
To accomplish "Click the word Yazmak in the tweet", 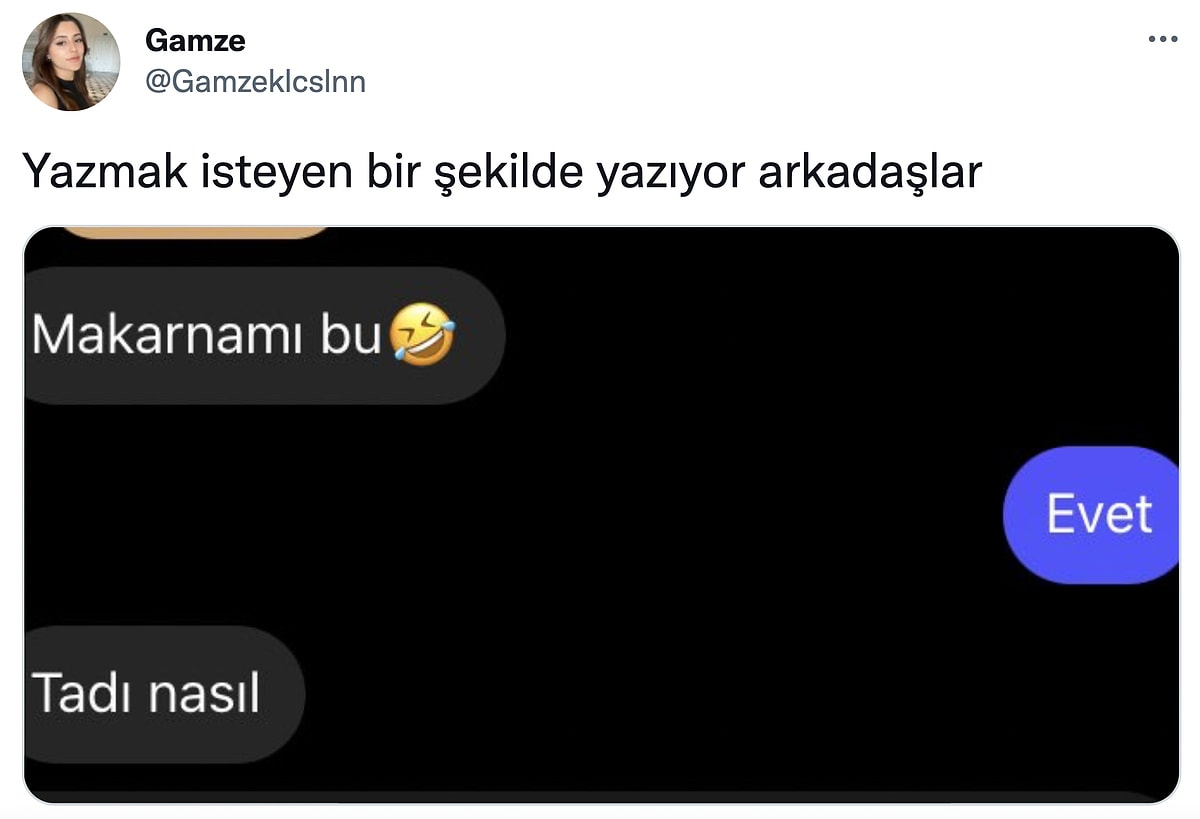I will (x=88, y=174).
